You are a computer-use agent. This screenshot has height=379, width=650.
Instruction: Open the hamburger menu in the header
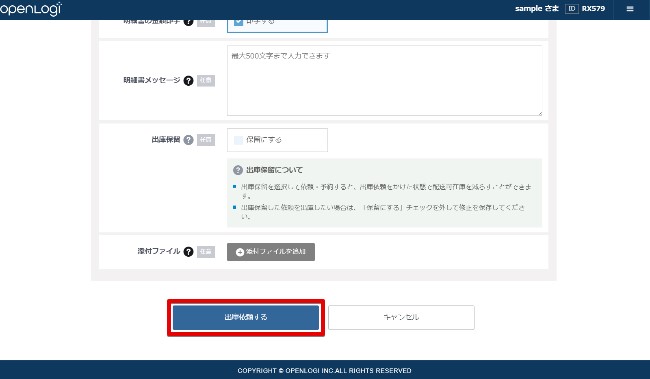(x=630, y=9)
